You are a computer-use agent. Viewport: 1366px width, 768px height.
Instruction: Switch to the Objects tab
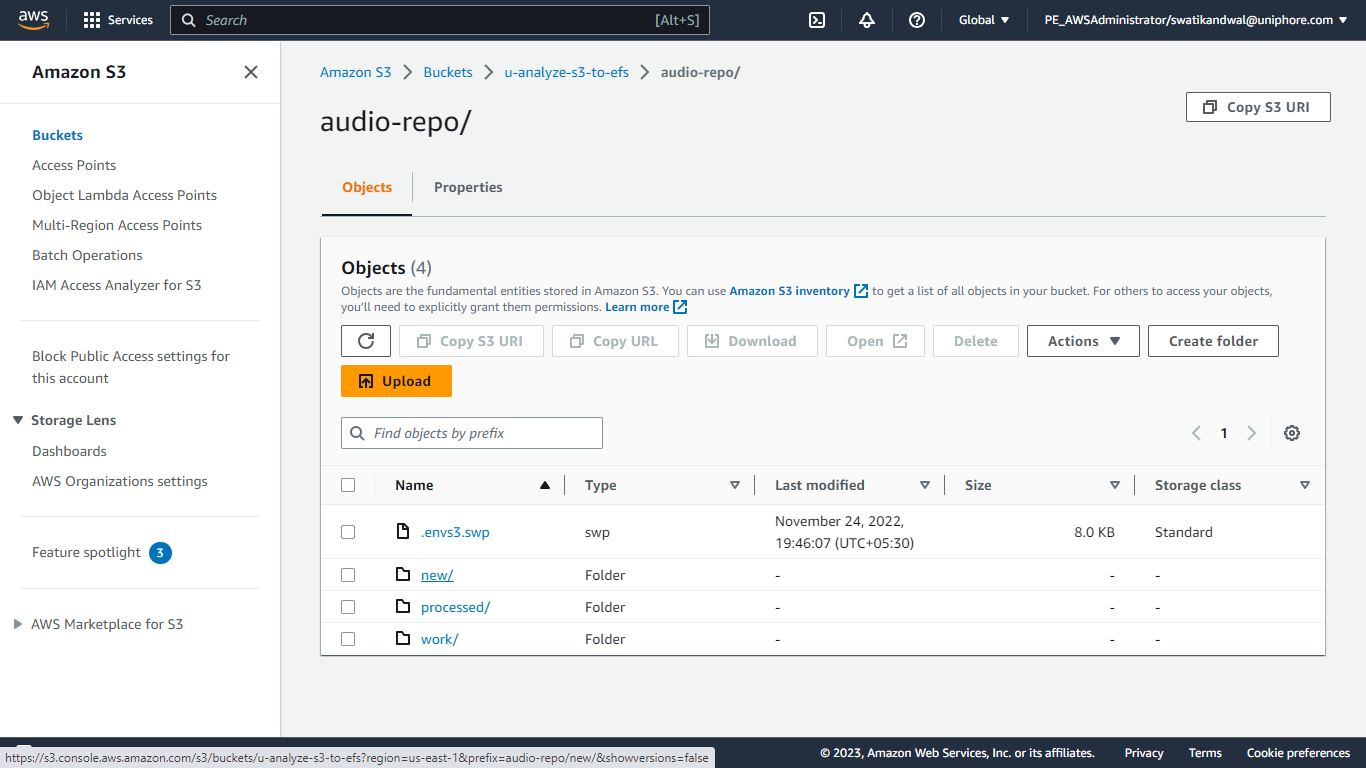pos(367,187)
